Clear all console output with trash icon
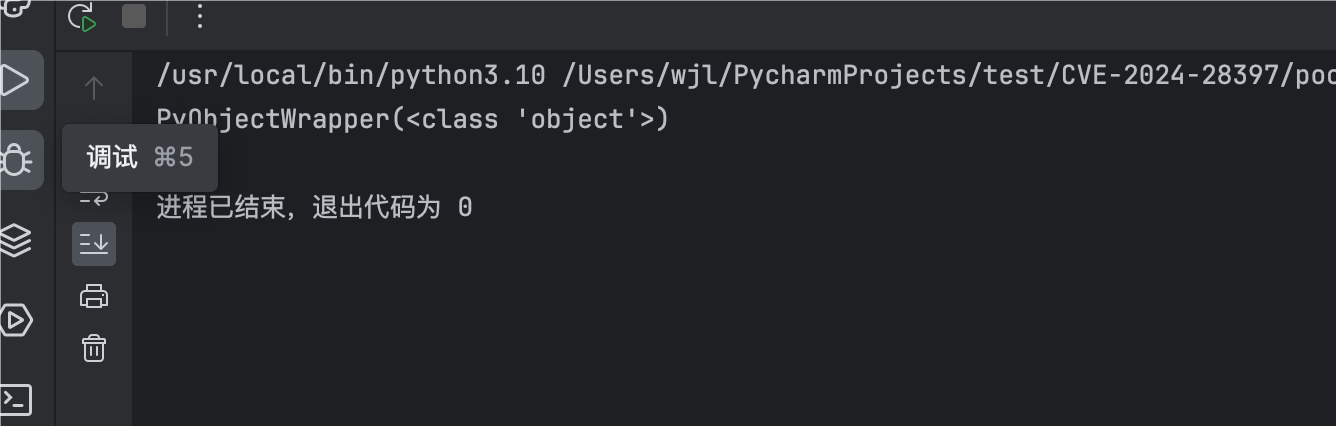The height and width of the screenshot is (426, 1336). click(94, 348)
